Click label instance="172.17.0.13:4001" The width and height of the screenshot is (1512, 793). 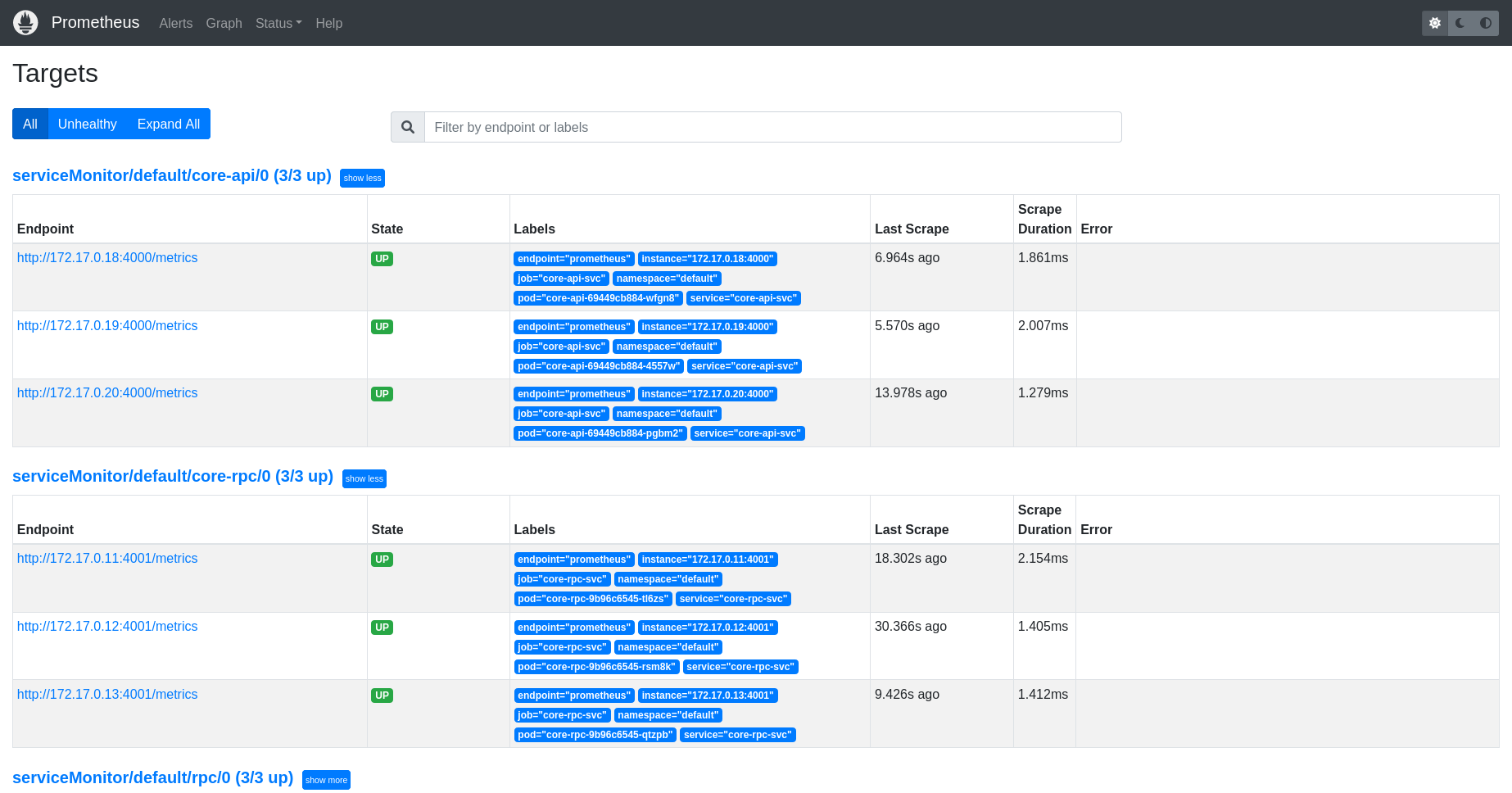point(708,696)
